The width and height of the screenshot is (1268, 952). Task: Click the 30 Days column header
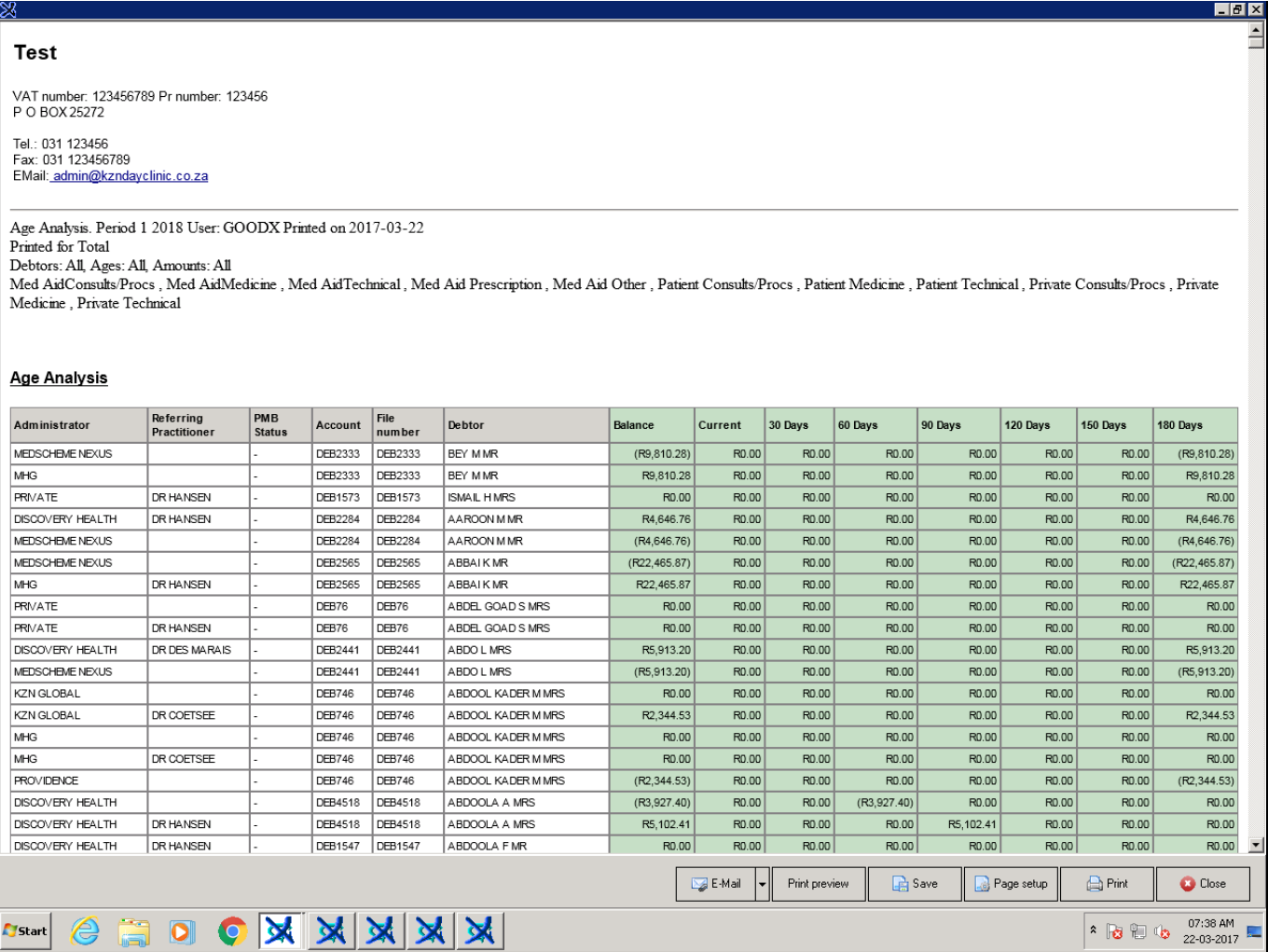799,425
